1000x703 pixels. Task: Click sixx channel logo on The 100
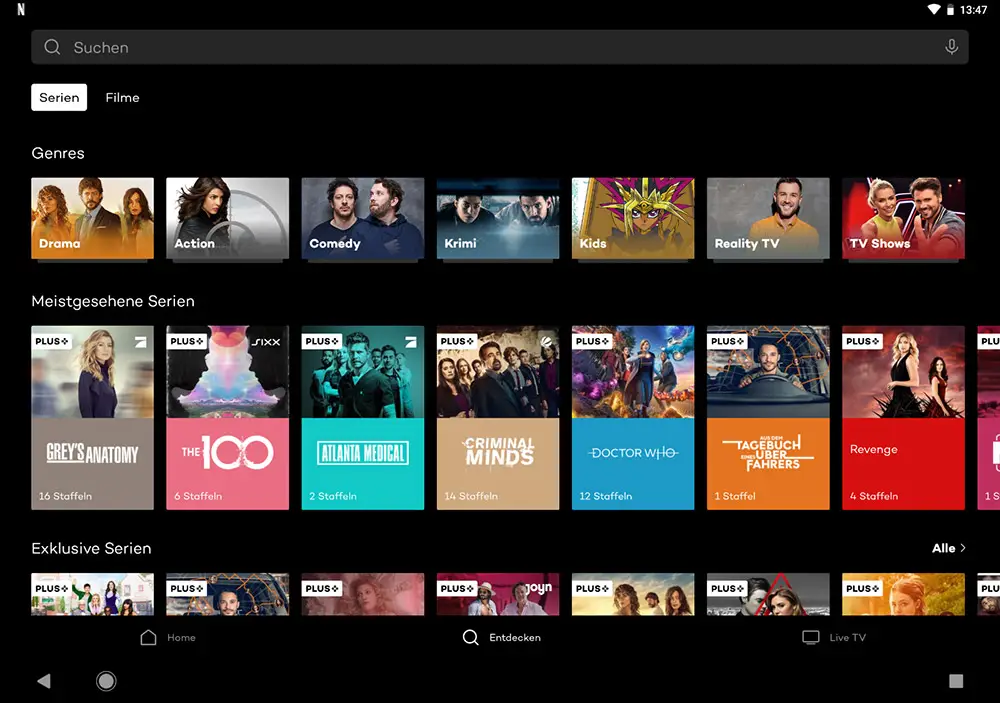click(266, 342)
